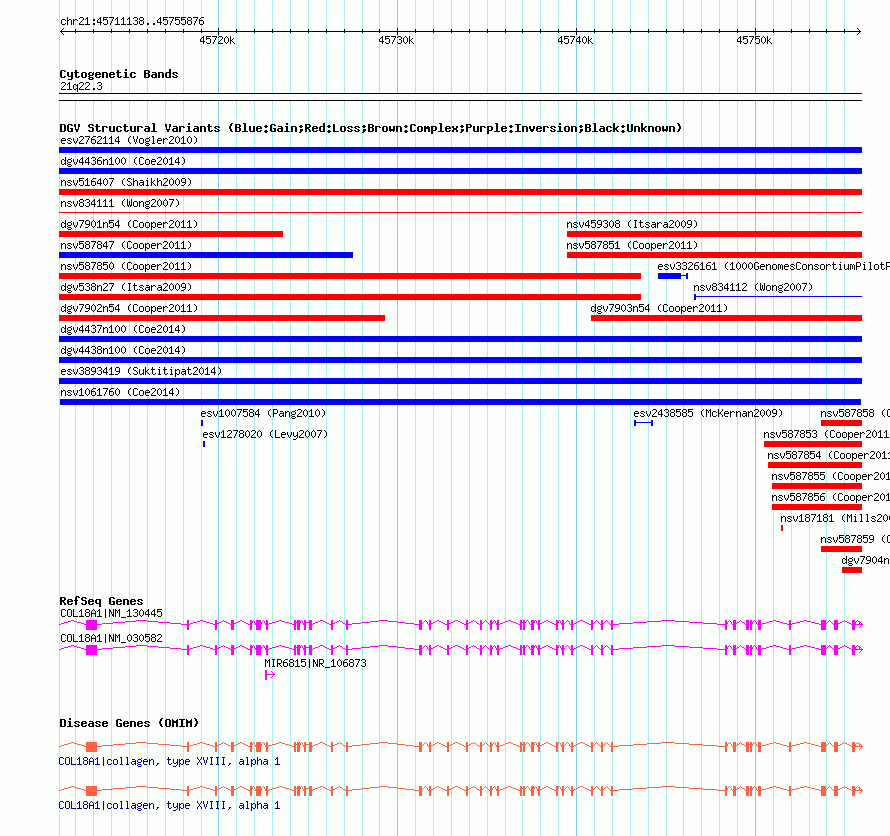Click the nsv516407 (Shaikh2009) red loss bar

[460, 192]
